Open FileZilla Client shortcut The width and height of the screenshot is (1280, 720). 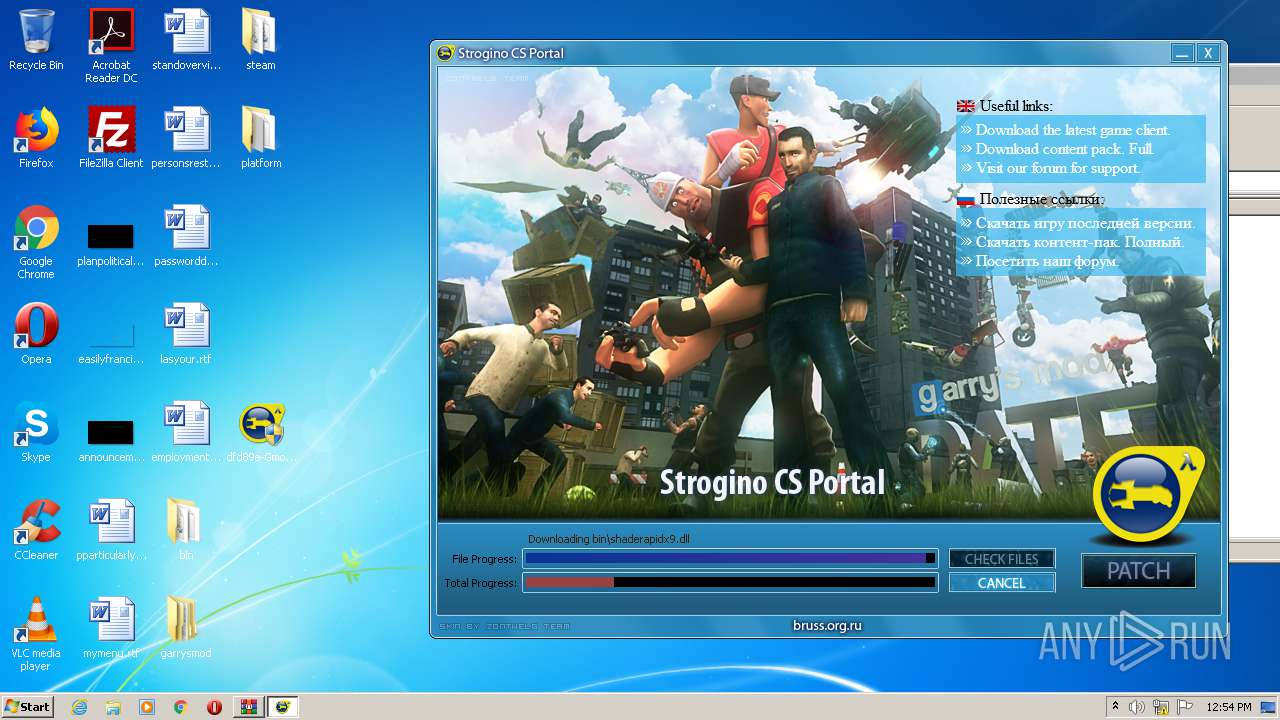coord(111,138)
